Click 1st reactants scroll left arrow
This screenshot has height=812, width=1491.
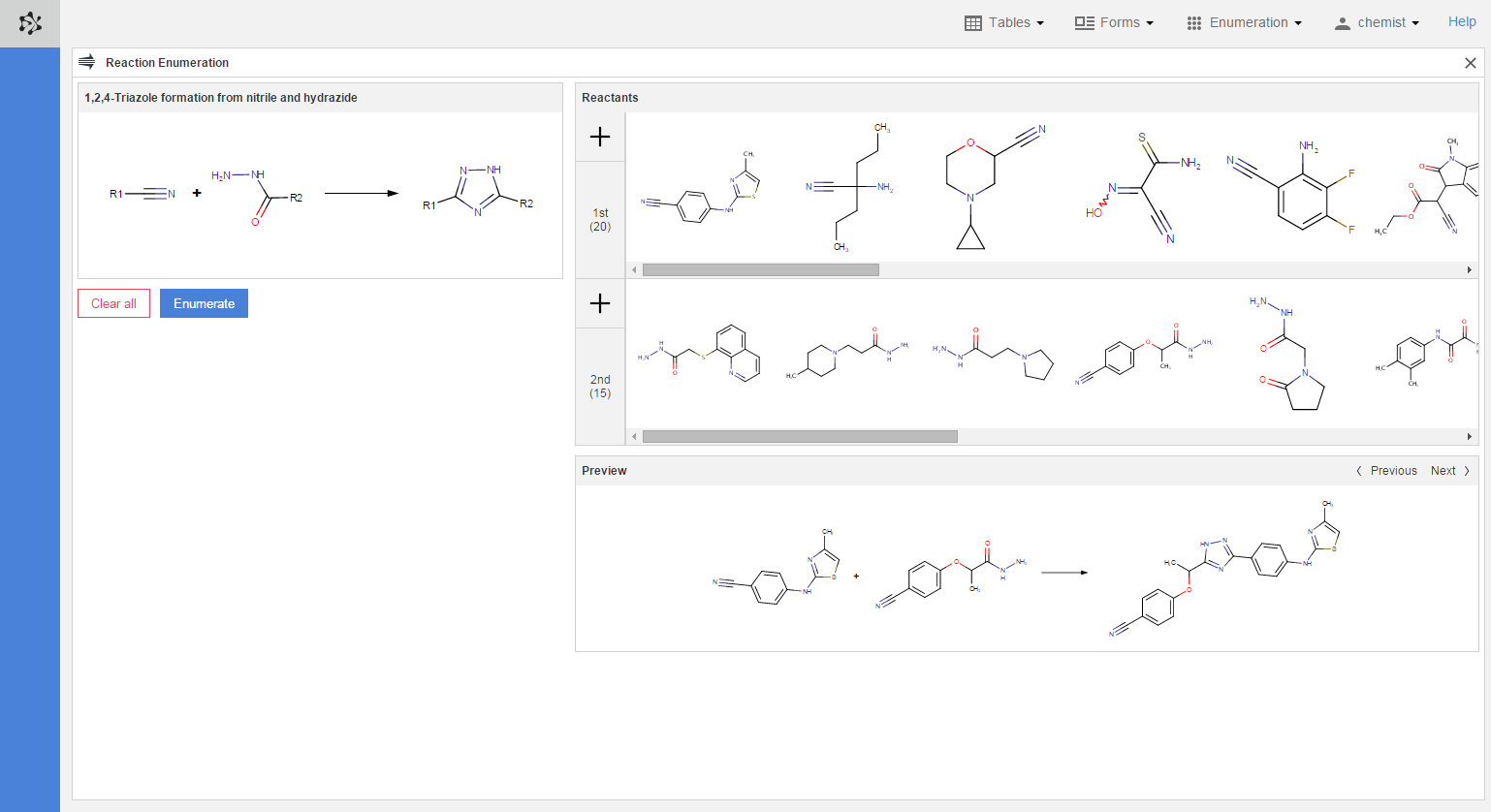coord(634,270)
